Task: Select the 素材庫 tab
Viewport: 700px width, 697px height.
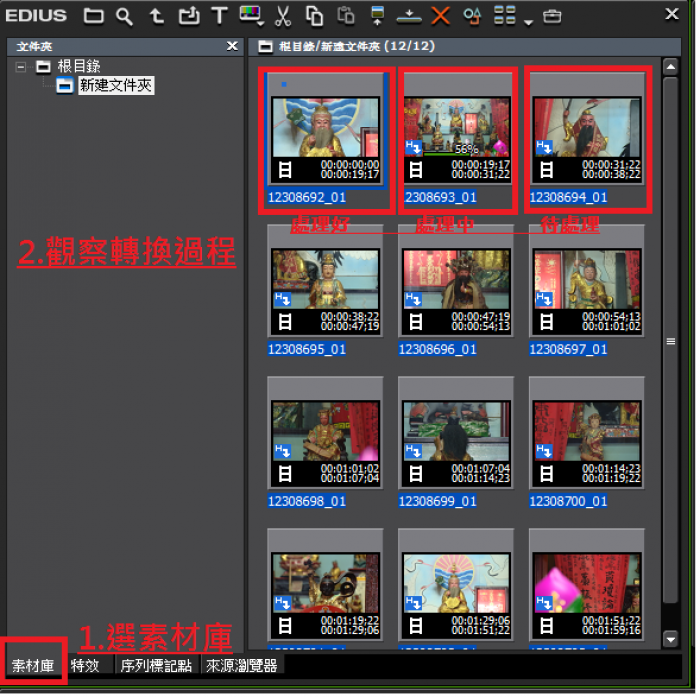Action: click(33, 665)
